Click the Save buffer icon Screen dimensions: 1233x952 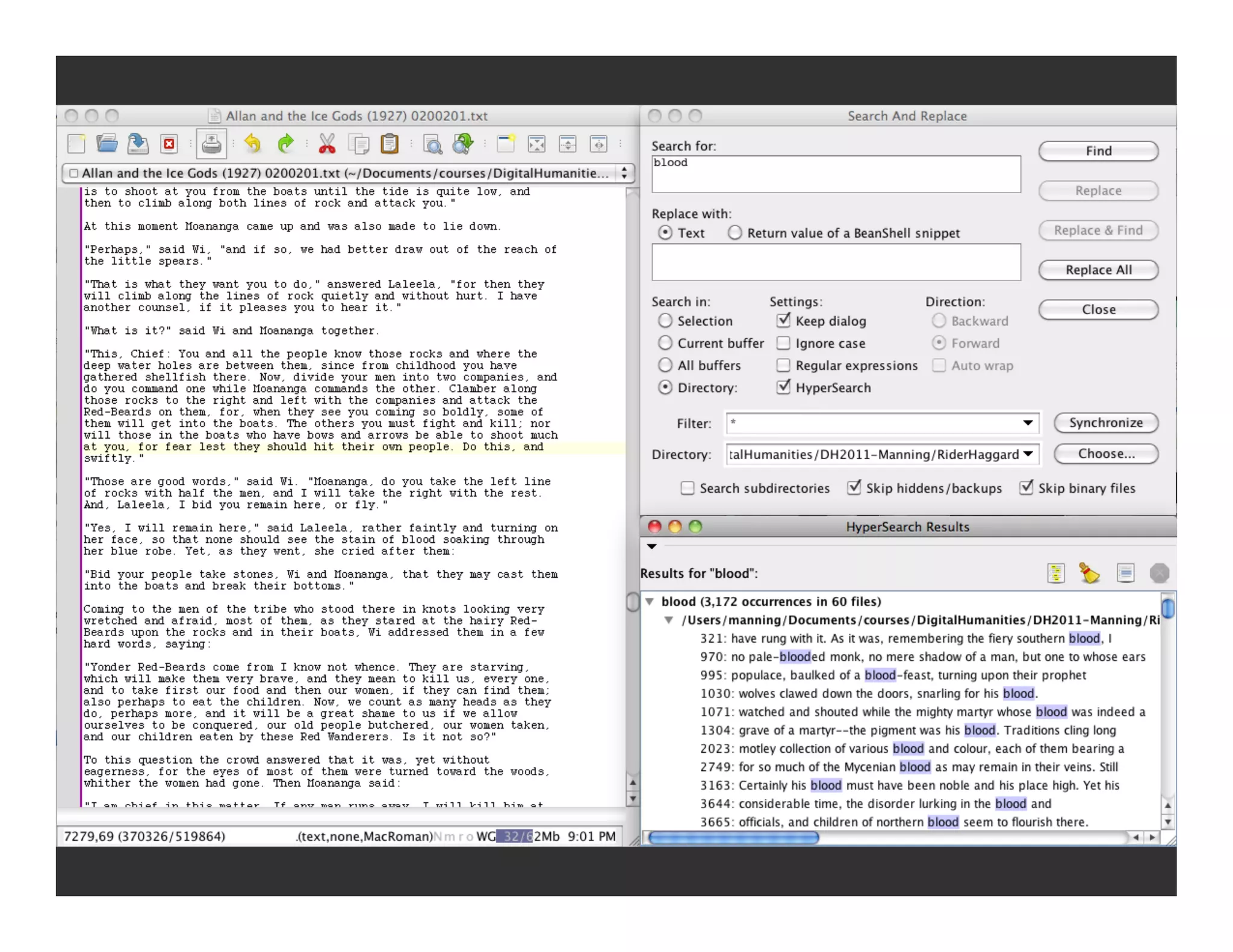click(138, 144)
